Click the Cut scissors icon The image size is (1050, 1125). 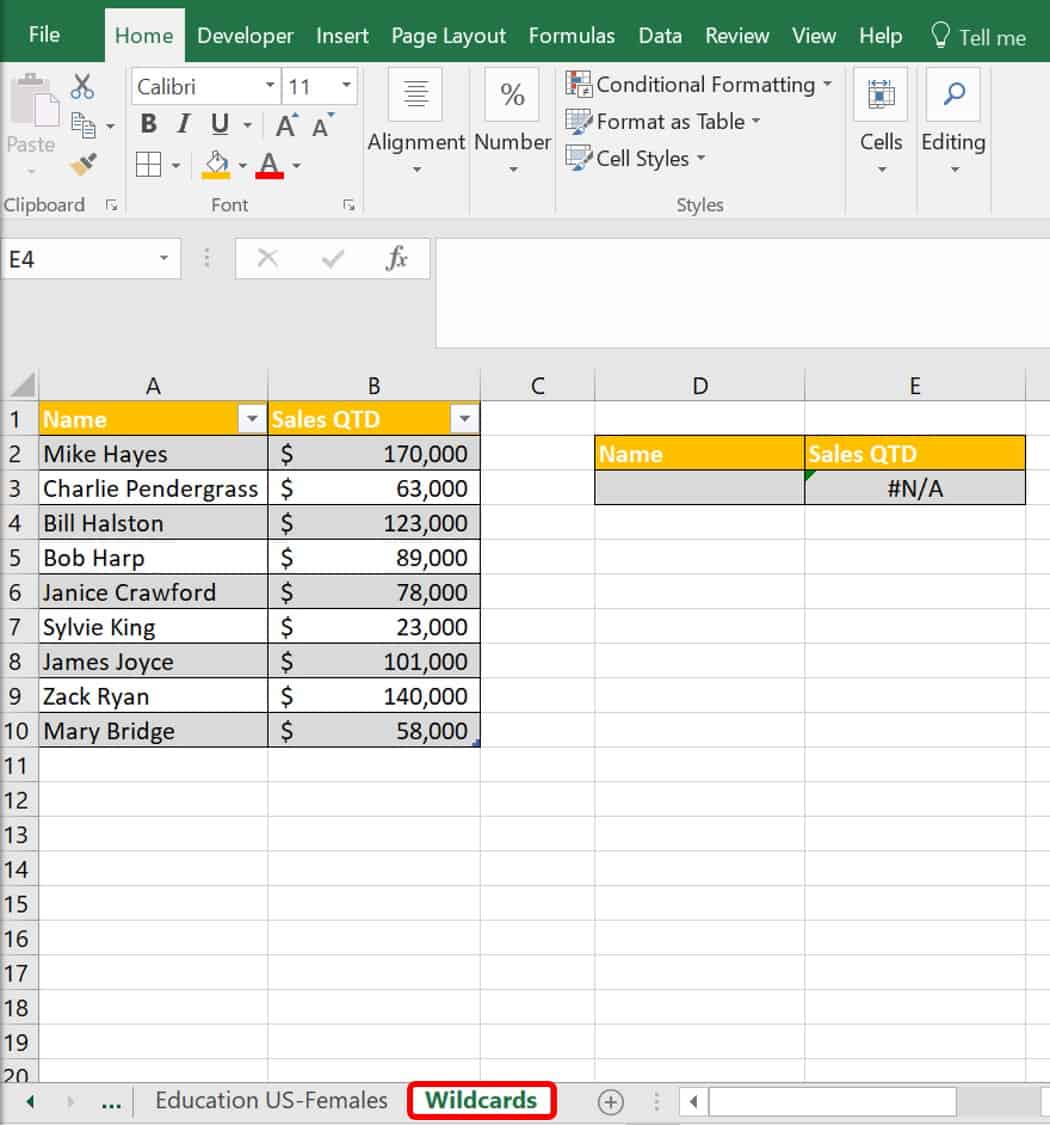tap(82, 87)
